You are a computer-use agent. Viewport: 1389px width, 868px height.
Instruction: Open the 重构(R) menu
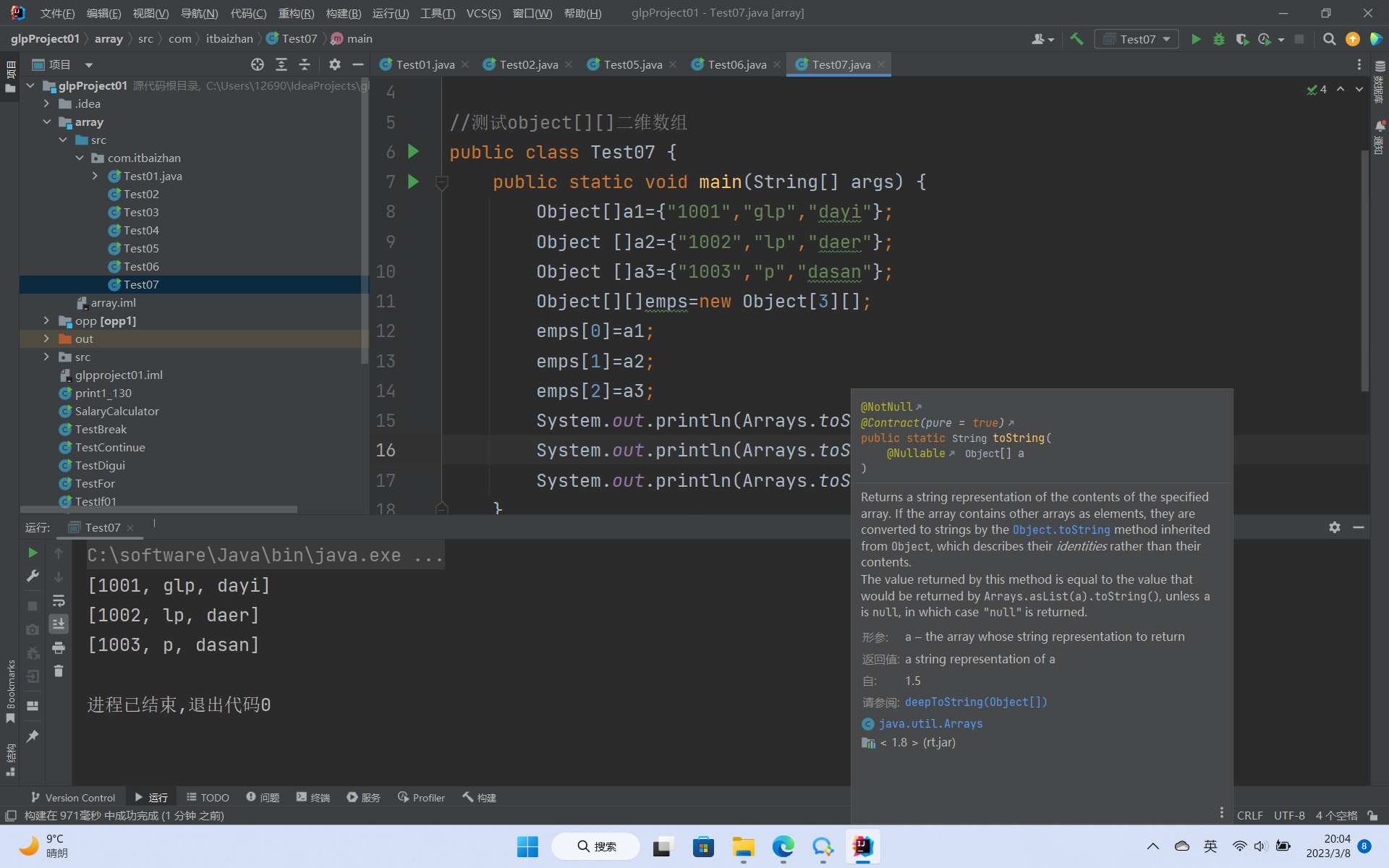pos(296,13)
